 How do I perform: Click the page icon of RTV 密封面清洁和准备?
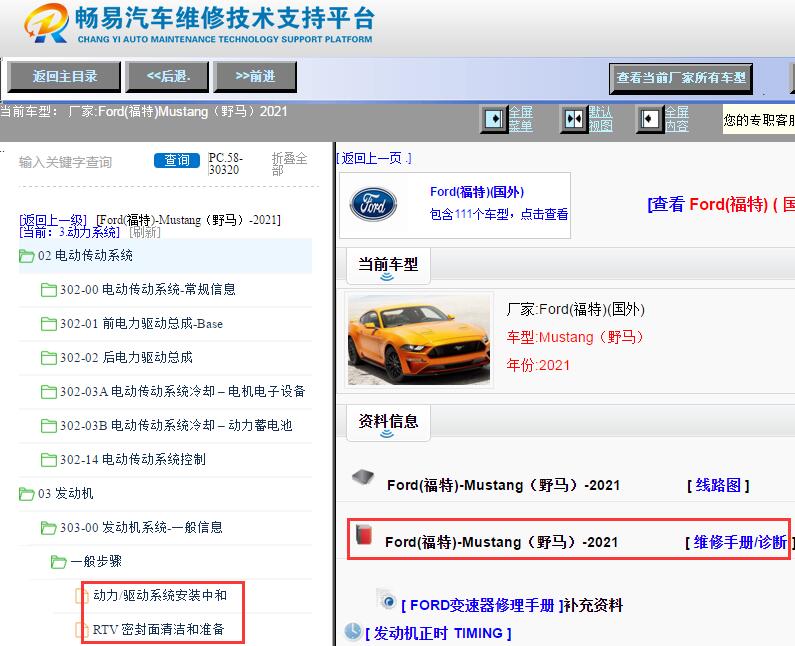(81, 630)
